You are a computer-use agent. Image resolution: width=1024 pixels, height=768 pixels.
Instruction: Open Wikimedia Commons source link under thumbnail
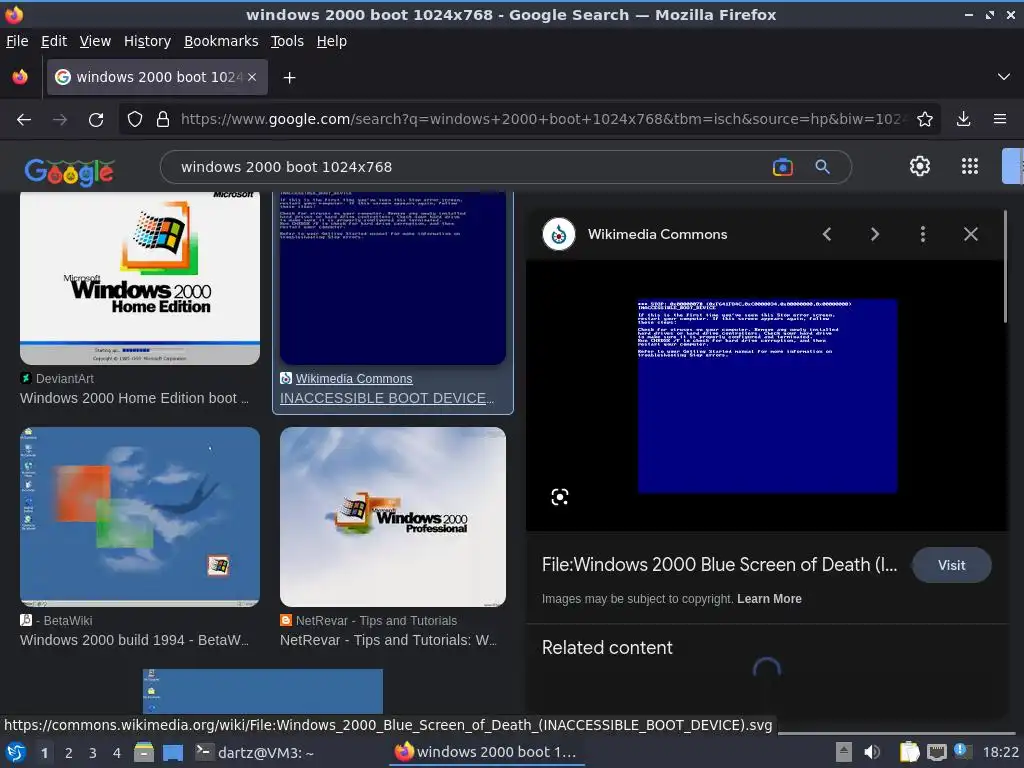pyautogui.click(x=354, y=379)
